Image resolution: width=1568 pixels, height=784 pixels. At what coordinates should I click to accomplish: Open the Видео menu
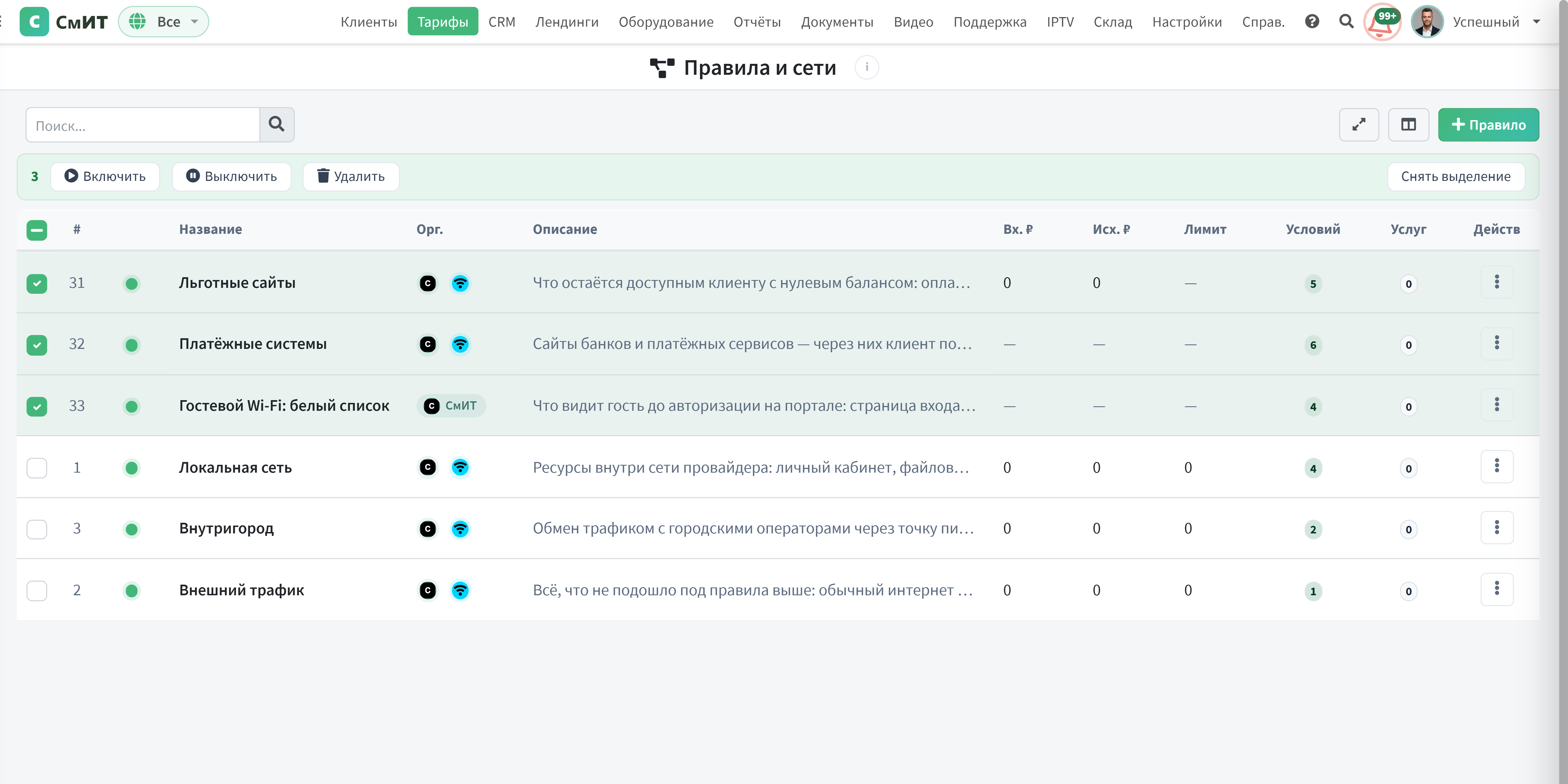pyautogui.click(x=913, y=22)
